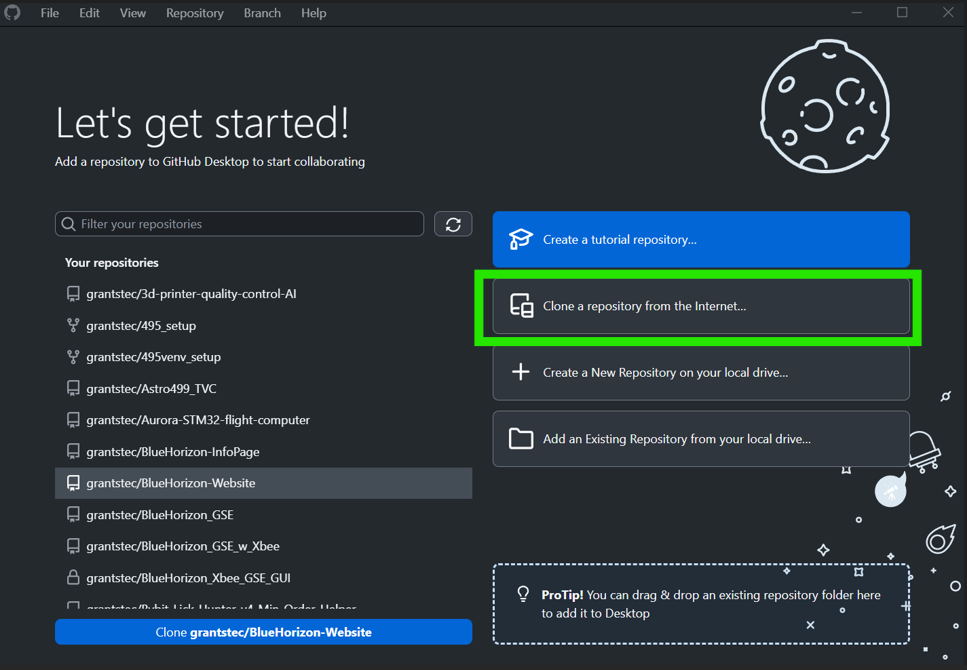The height and width of the screenshot is (670, 967).
Task: Maximize the GitHub Desktop window
Action: pos(902,12)
